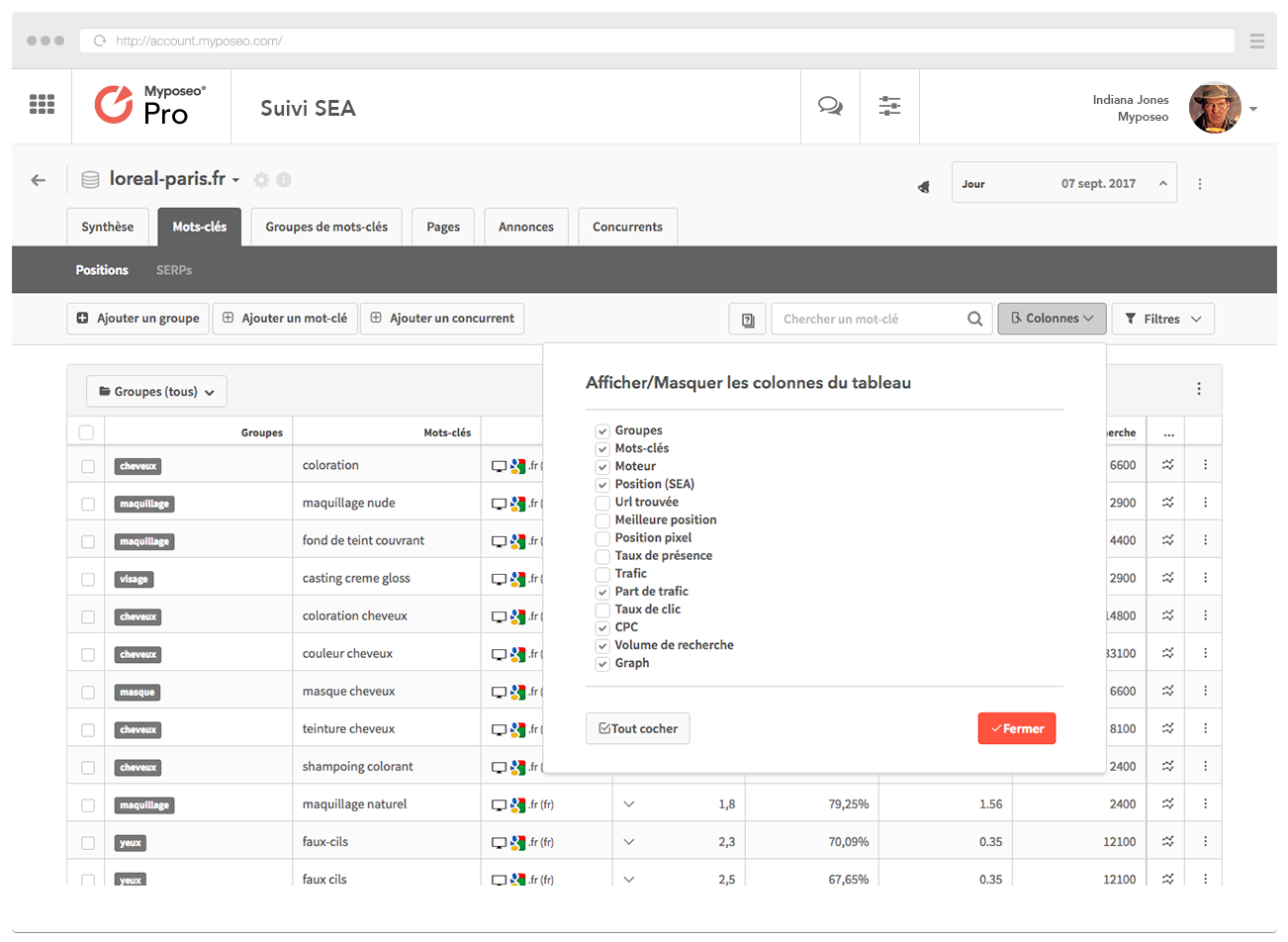Click the browser reload icon

pyautogui.click(x=100, y=41)
